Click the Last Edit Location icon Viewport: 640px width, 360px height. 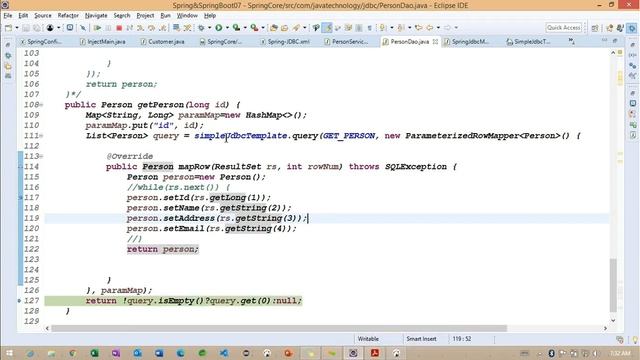418,28
